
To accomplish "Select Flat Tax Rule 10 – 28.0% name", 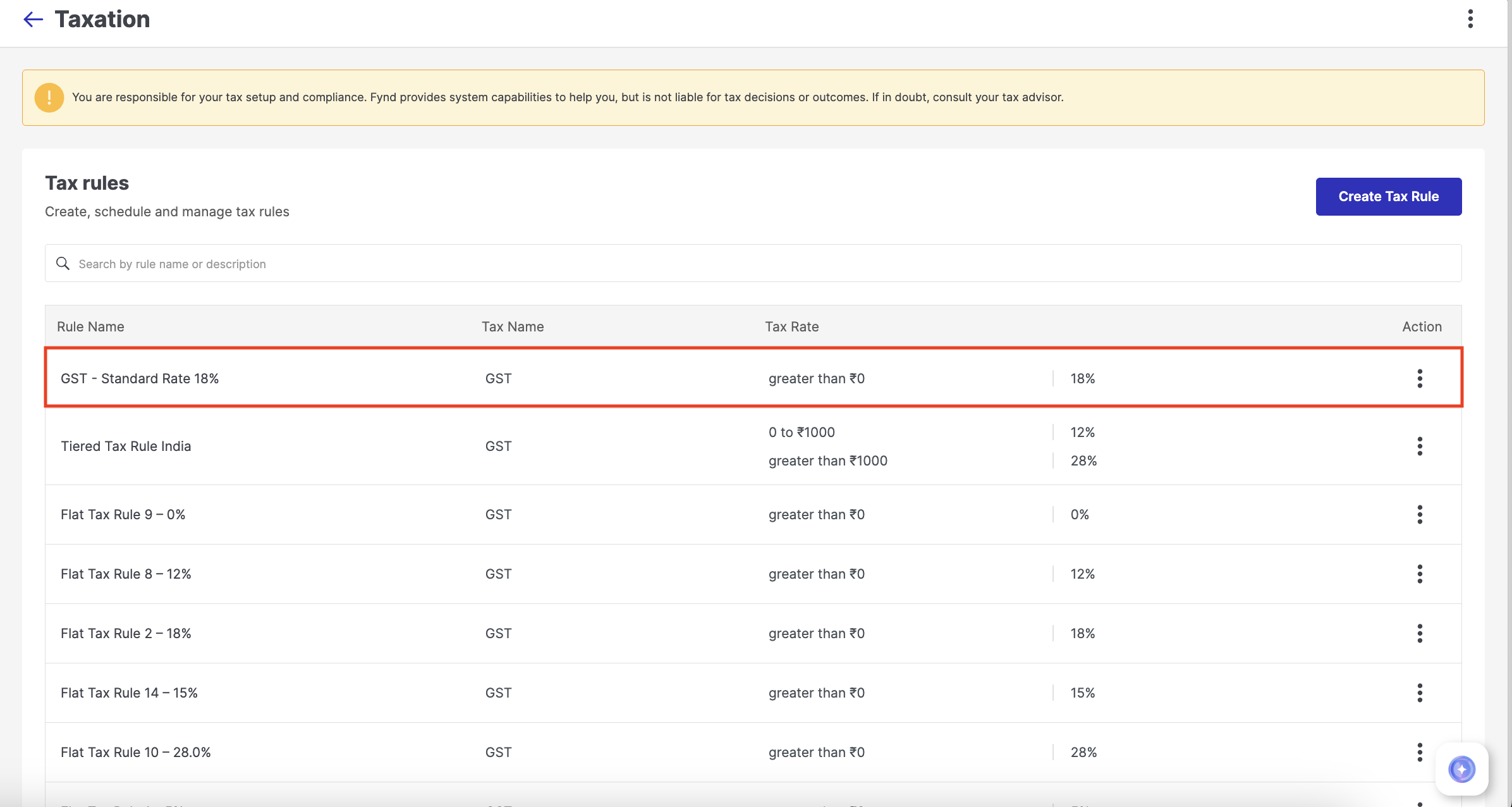I will (135, 752).
